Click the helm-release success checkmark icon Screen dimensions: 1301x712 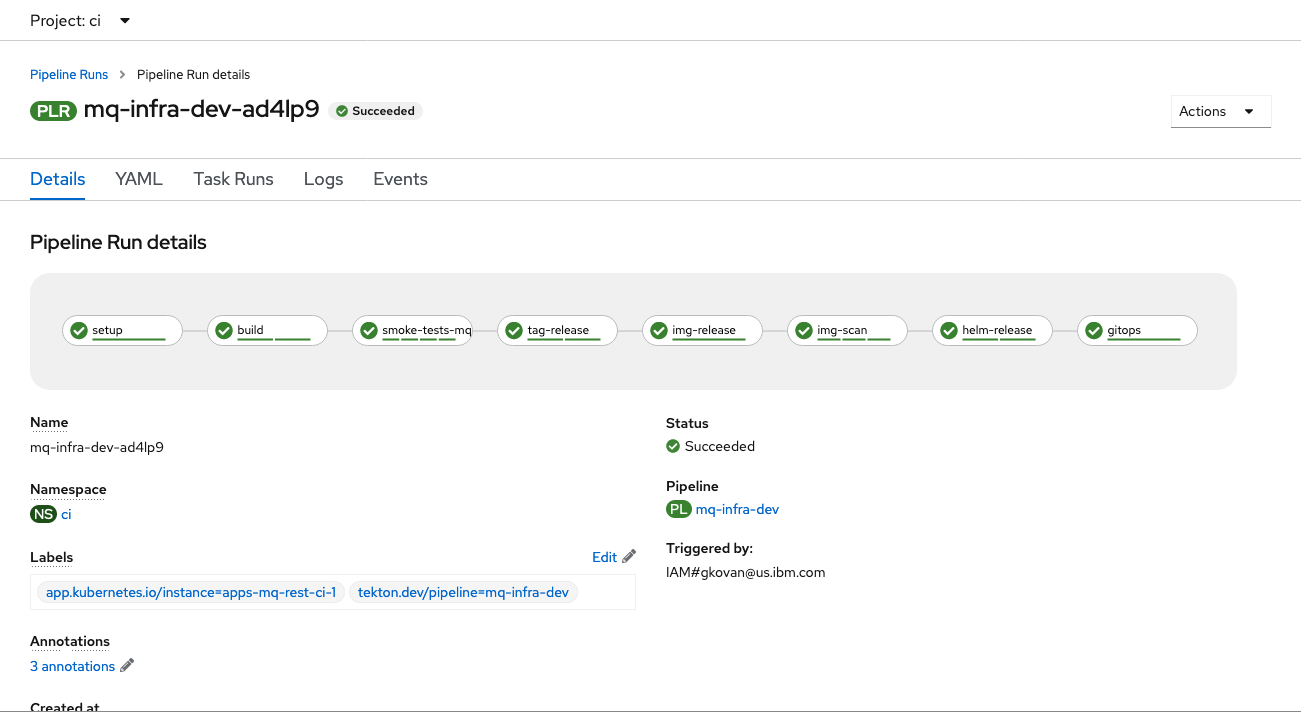949,331
